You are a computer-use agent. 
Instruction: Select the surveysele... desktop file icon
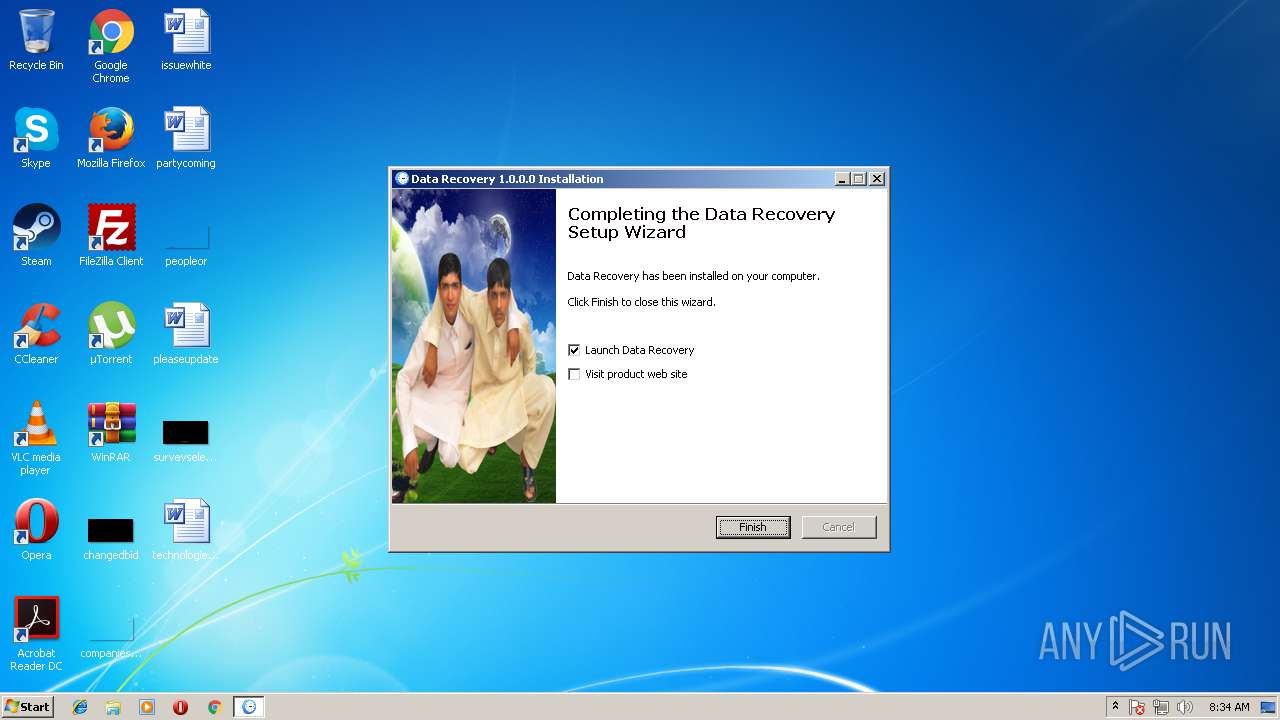(x=186, y=440)
